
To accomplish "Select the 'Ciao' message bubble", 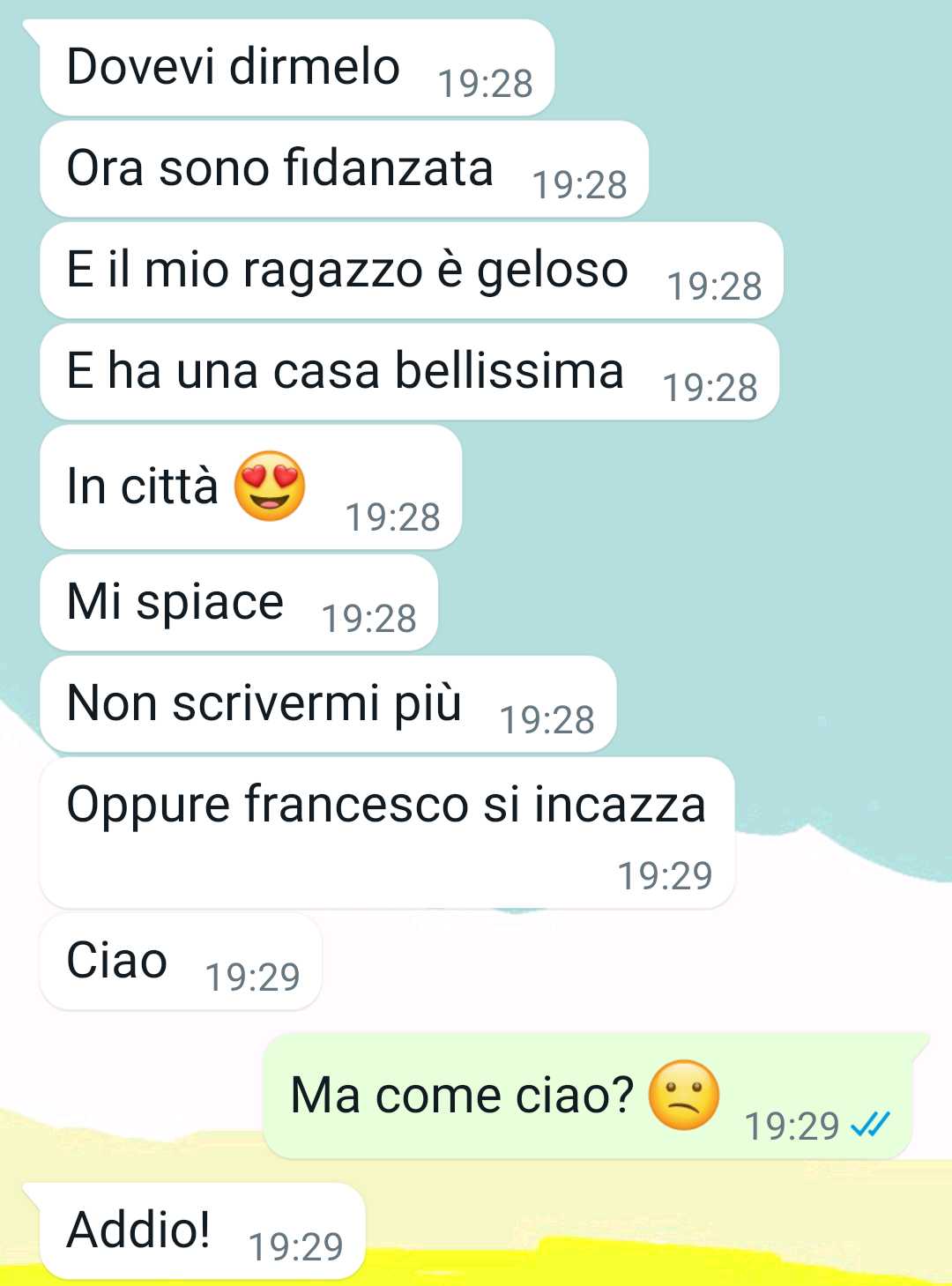I will [181, 962].
